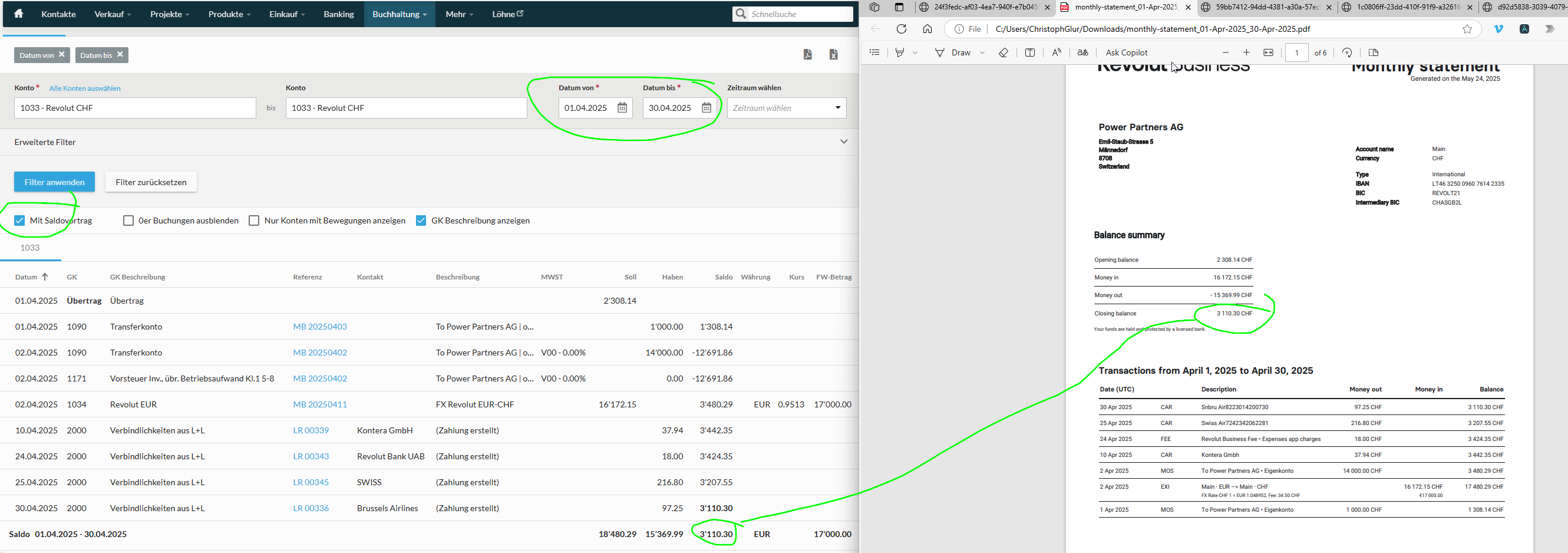Open reference MB 20250411
Screen dimensions: 1568x553
[320, 404]
